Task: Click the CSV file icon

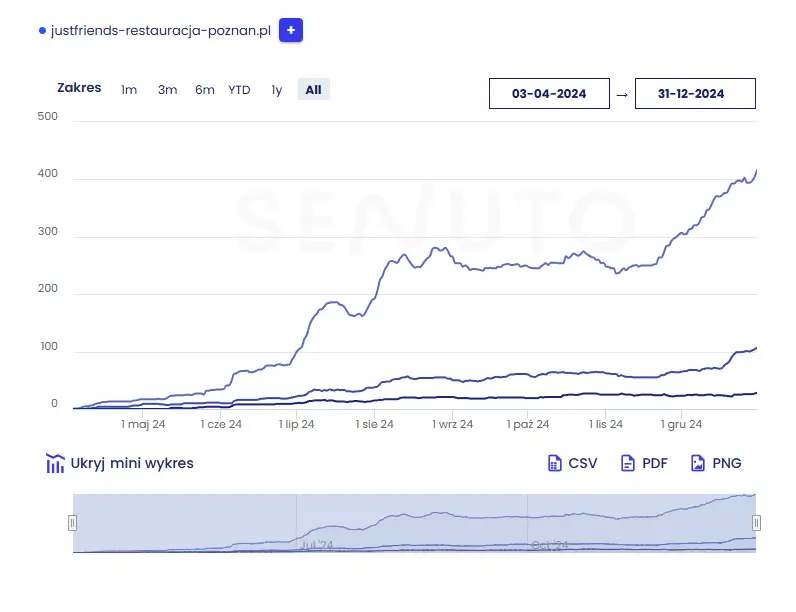Action: click(x=554, y=463)
